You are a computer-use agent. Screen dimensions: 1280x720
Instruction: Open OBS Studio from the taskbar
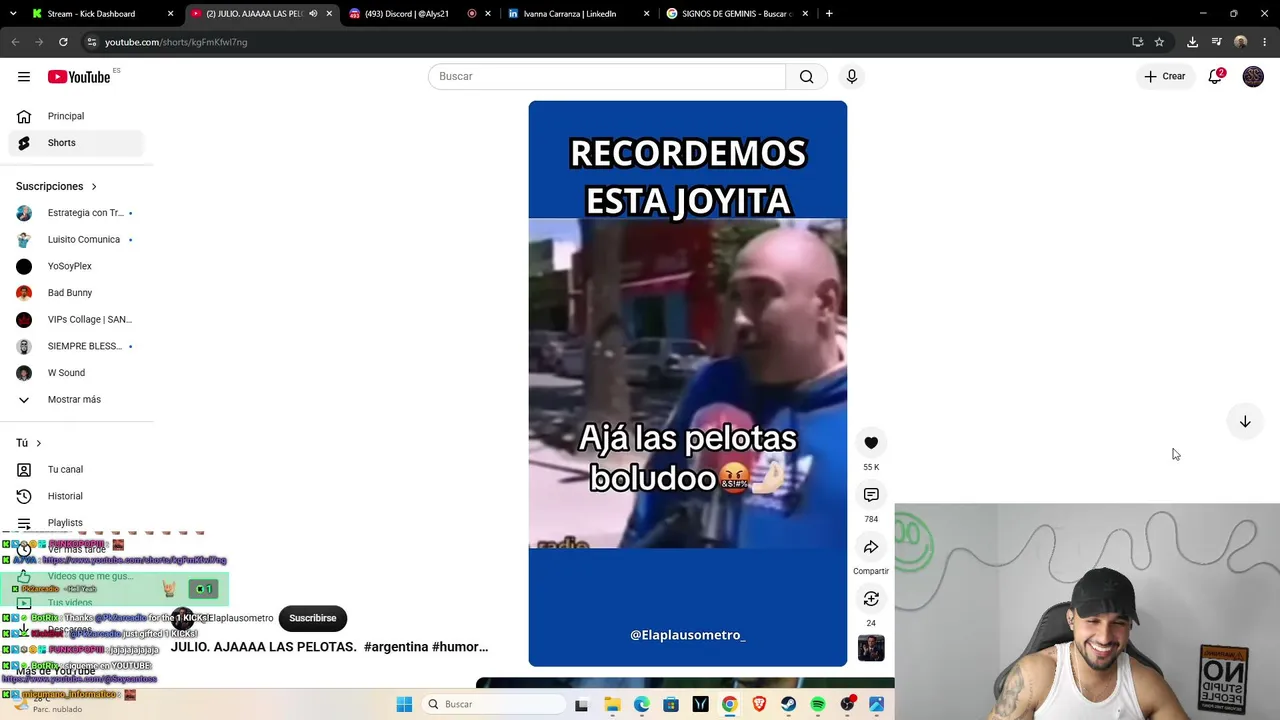coord(847,704)
